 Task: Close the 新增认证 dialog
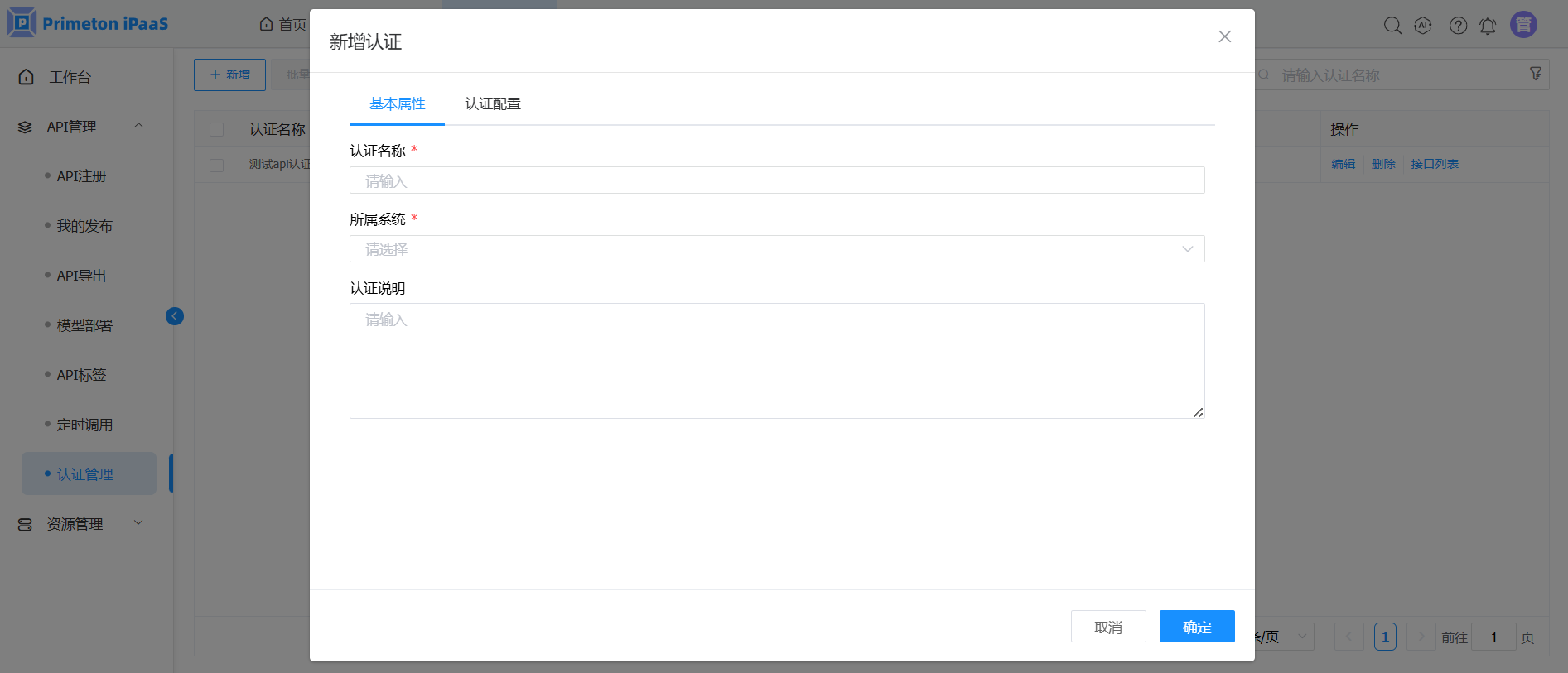[1224, 36]
